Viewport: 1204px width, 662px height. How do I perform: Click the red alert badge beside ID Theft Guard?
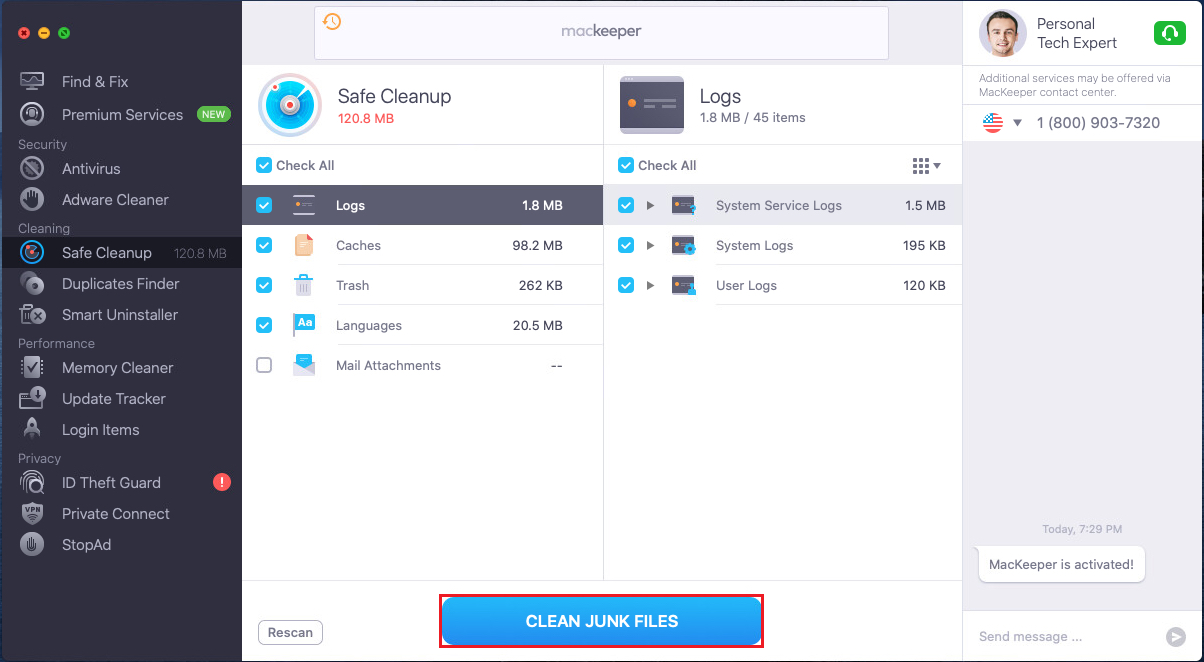point(222,482)
